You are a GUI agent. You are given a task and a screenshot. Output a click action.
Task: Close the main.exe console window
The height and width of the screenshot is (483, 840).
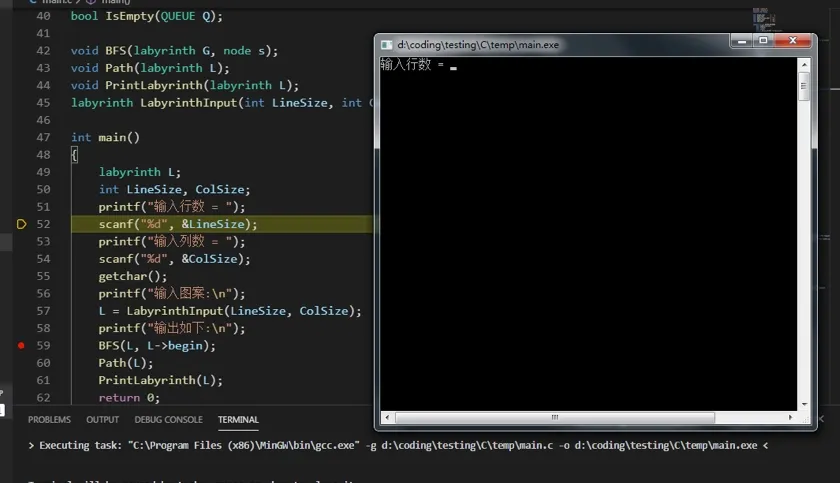click(x=793, y=41)
